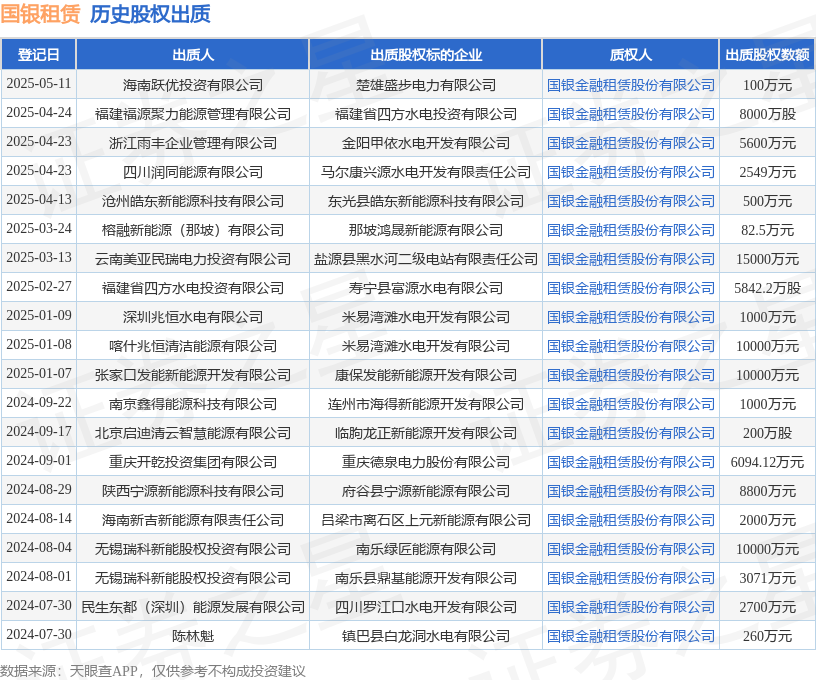The width and height of the screenshot is (816, 680).
Task: Select amount 15000万元
Action: click(767, 259)
